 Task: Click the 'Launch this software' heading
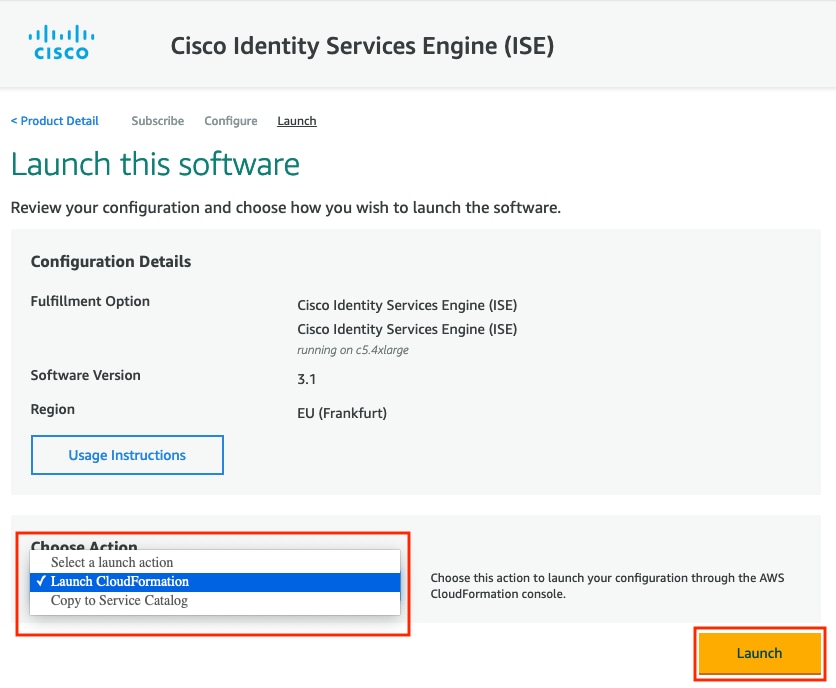155,164
